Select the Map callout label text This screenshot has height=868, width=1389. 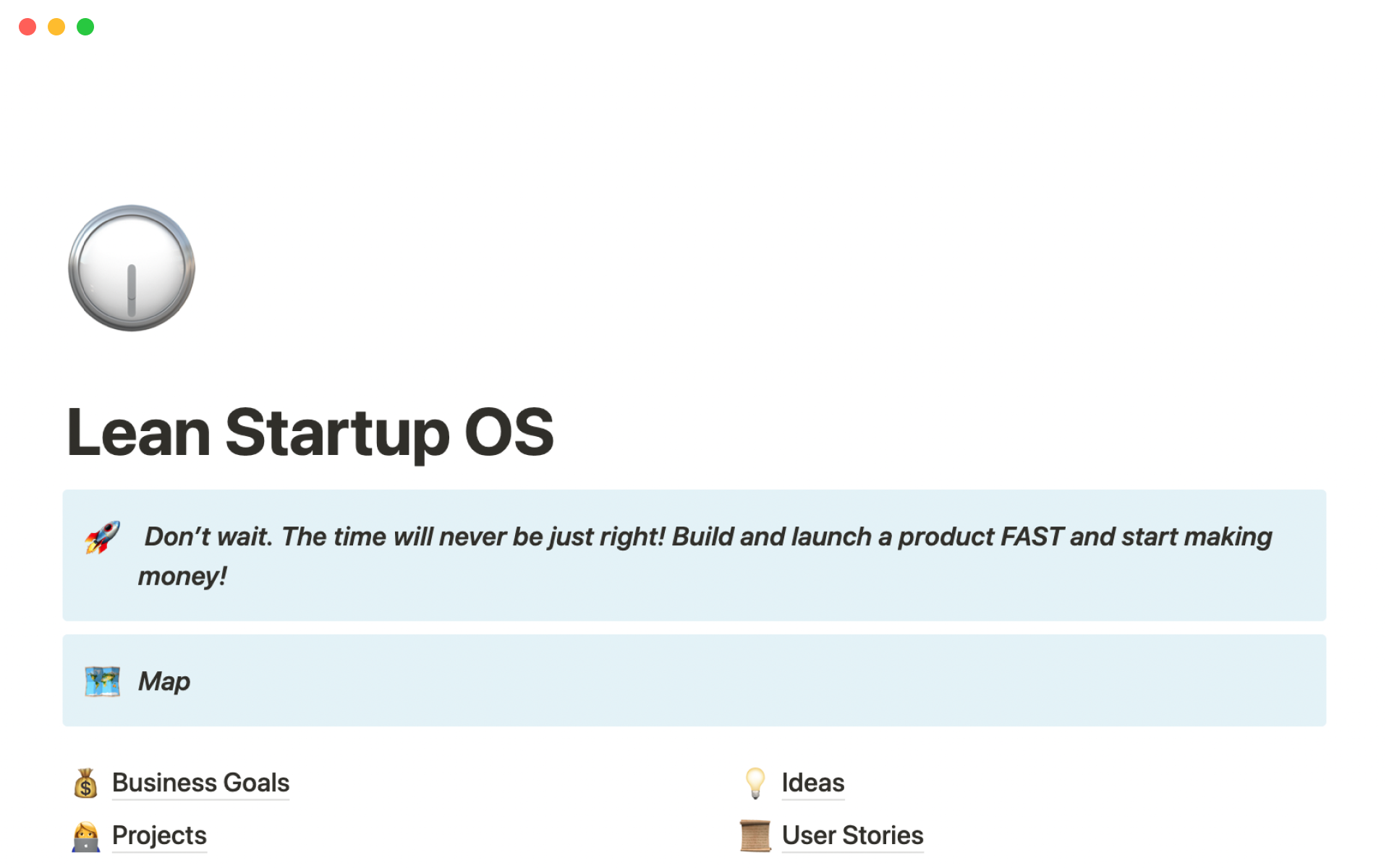pyautogui.click(x=164, y=681)
